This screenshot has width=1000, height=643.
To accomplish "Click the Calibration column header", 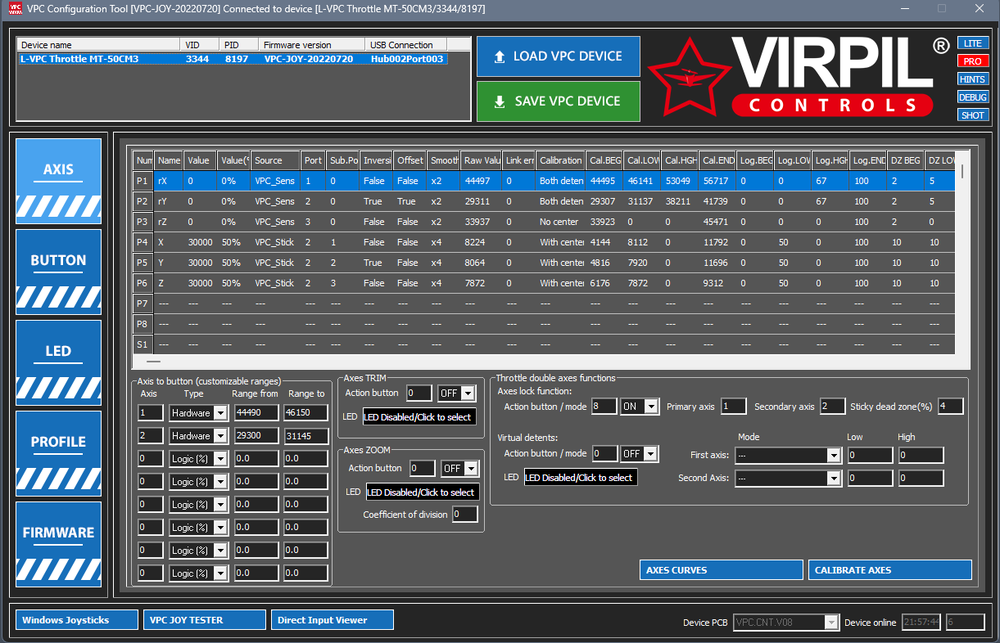I will 561,161.
